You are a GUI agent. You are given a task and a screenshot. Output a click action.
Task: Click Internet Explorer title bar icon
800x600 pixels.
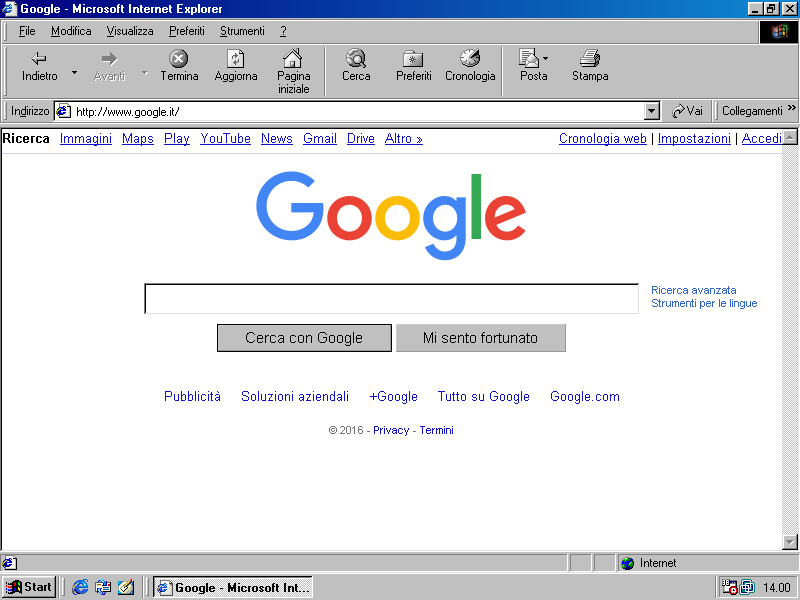10,9
